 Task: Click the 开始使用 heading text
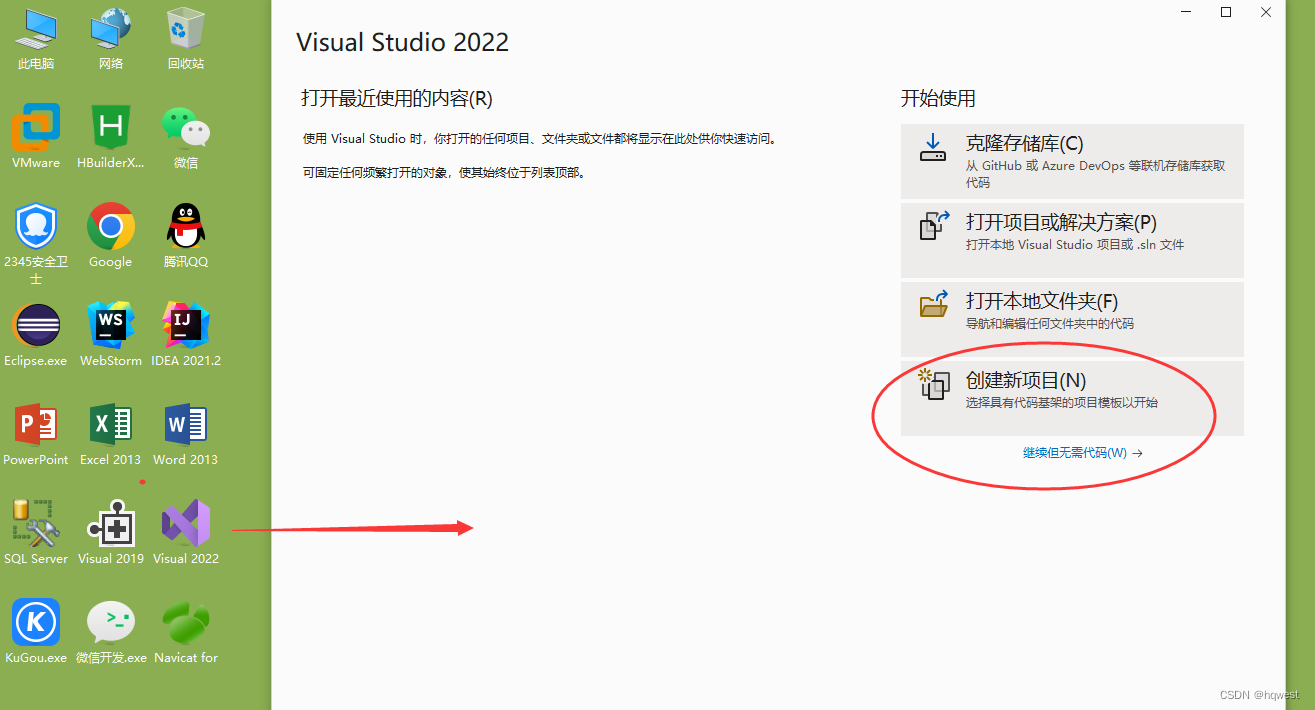click(x=938, y=98)
